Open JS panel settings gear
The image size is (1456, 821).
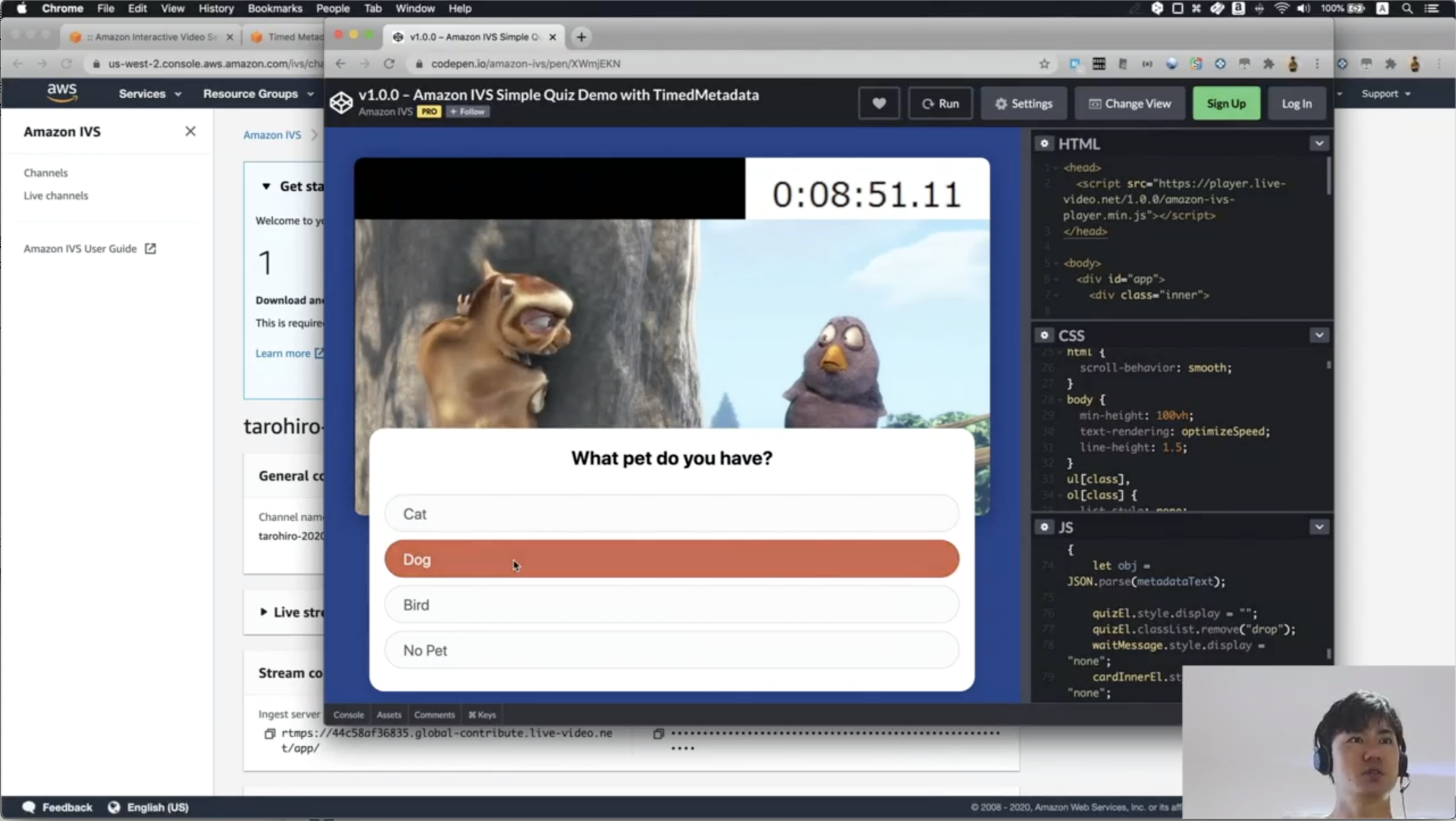[x=1044, y=527]
